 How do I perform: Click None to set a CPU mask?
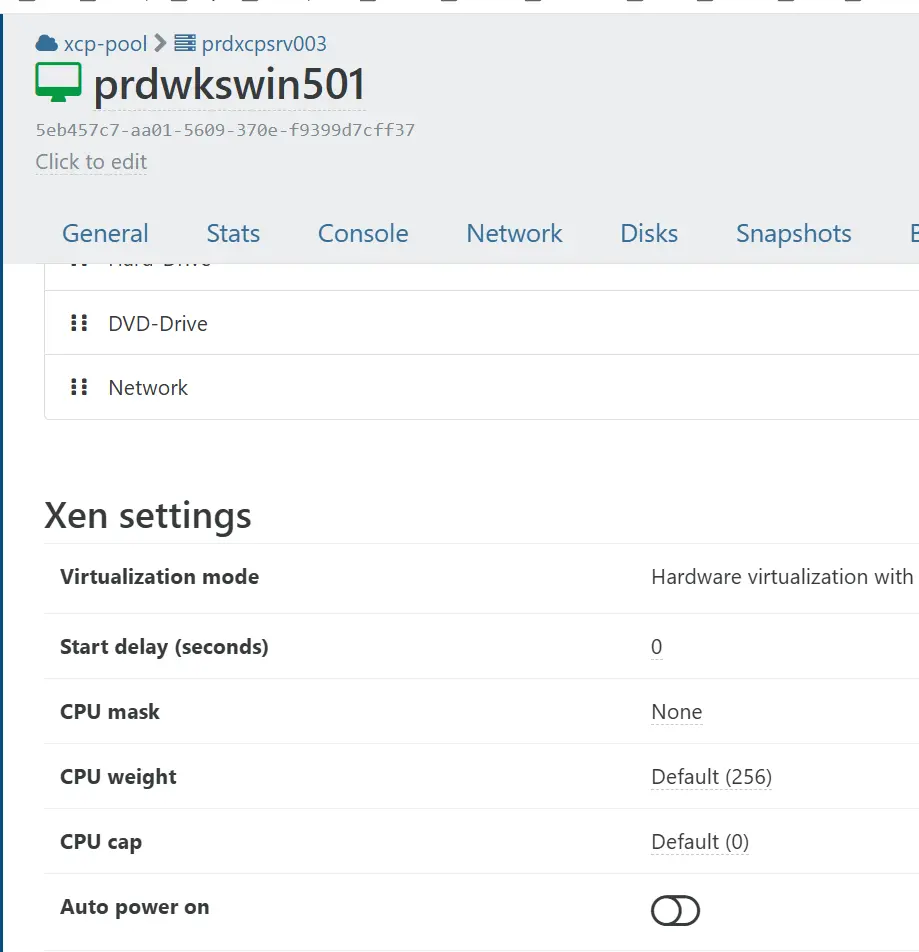tap(676, 711)
